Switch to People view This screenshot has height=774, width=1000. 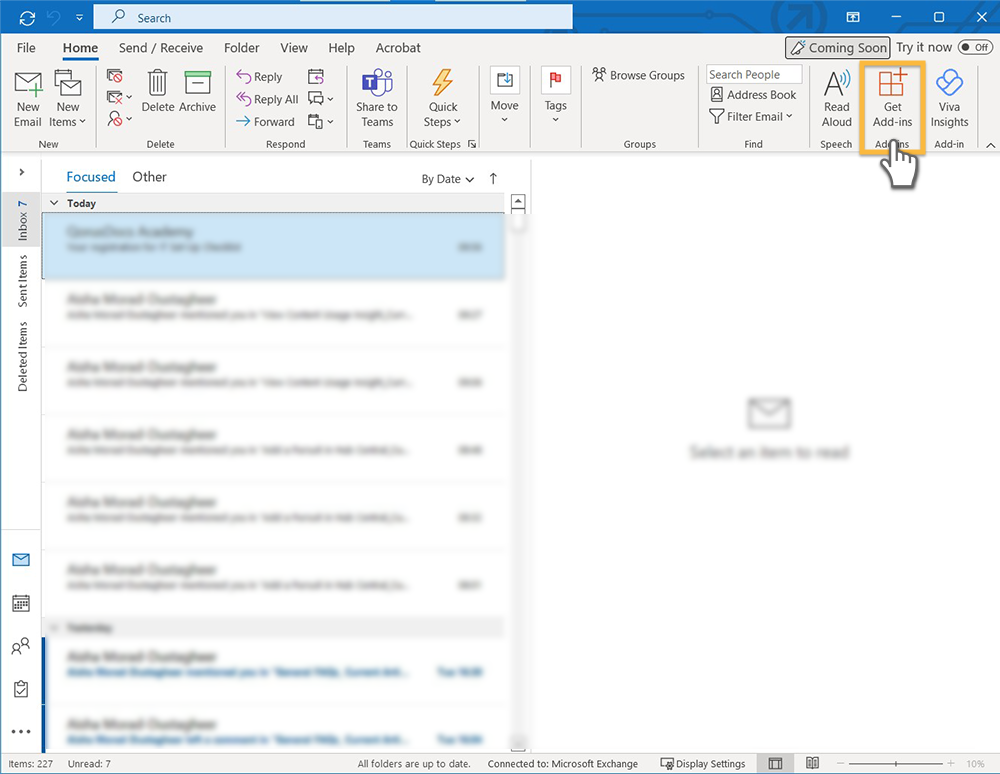[21, 646]
